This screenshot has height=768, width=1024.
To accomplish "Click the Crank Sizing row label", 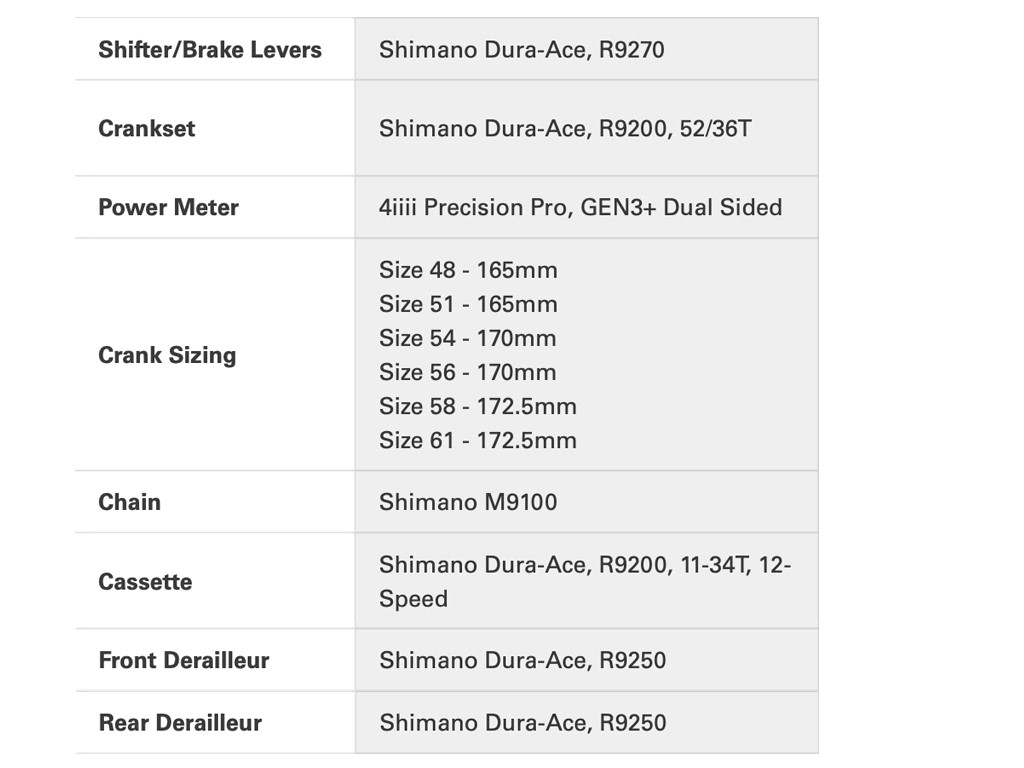I will click(x=167, y=355).
